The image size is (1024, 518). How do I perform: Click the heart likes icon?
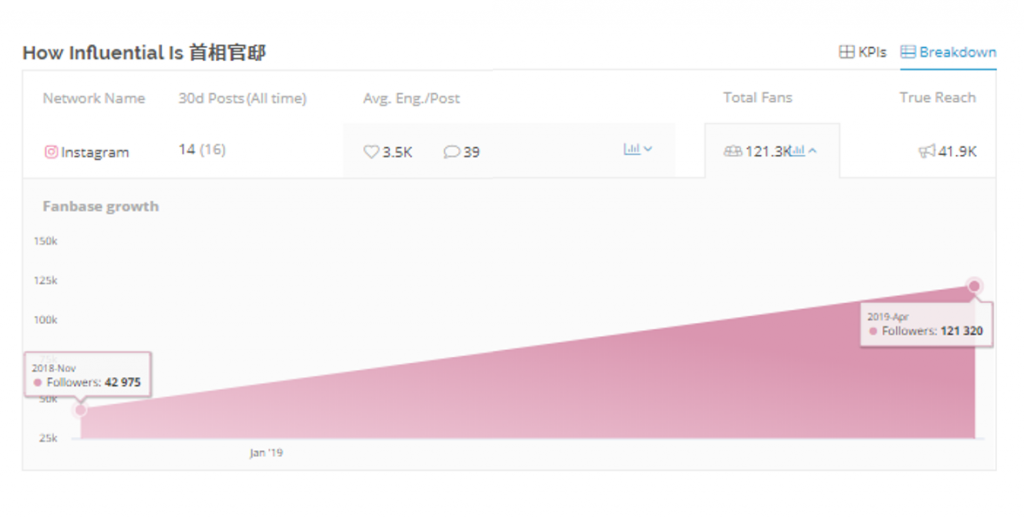[x=371, y=152]
